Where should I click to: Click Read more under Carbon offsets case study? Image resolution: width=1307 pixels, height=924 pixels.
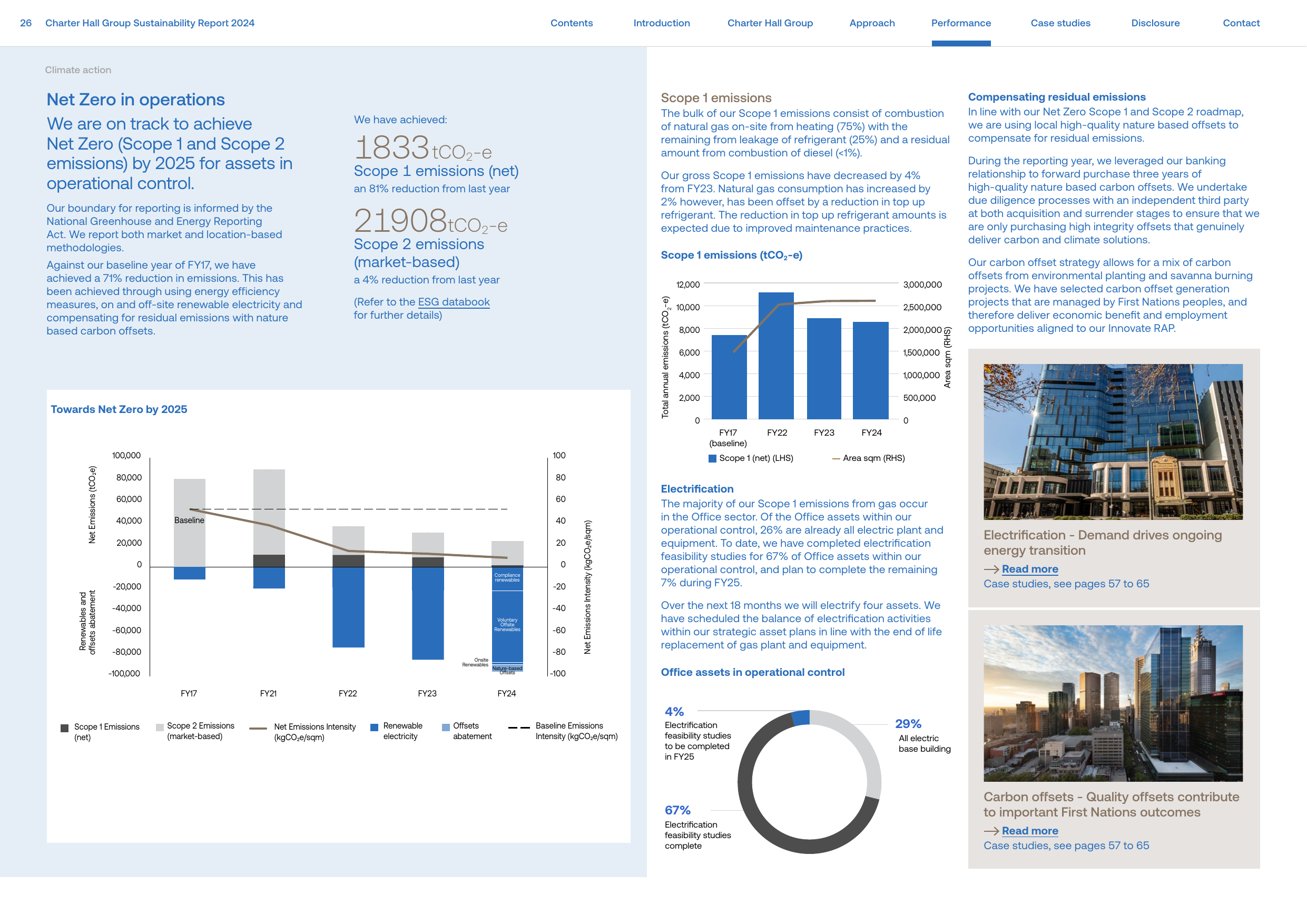[1030, 831]
